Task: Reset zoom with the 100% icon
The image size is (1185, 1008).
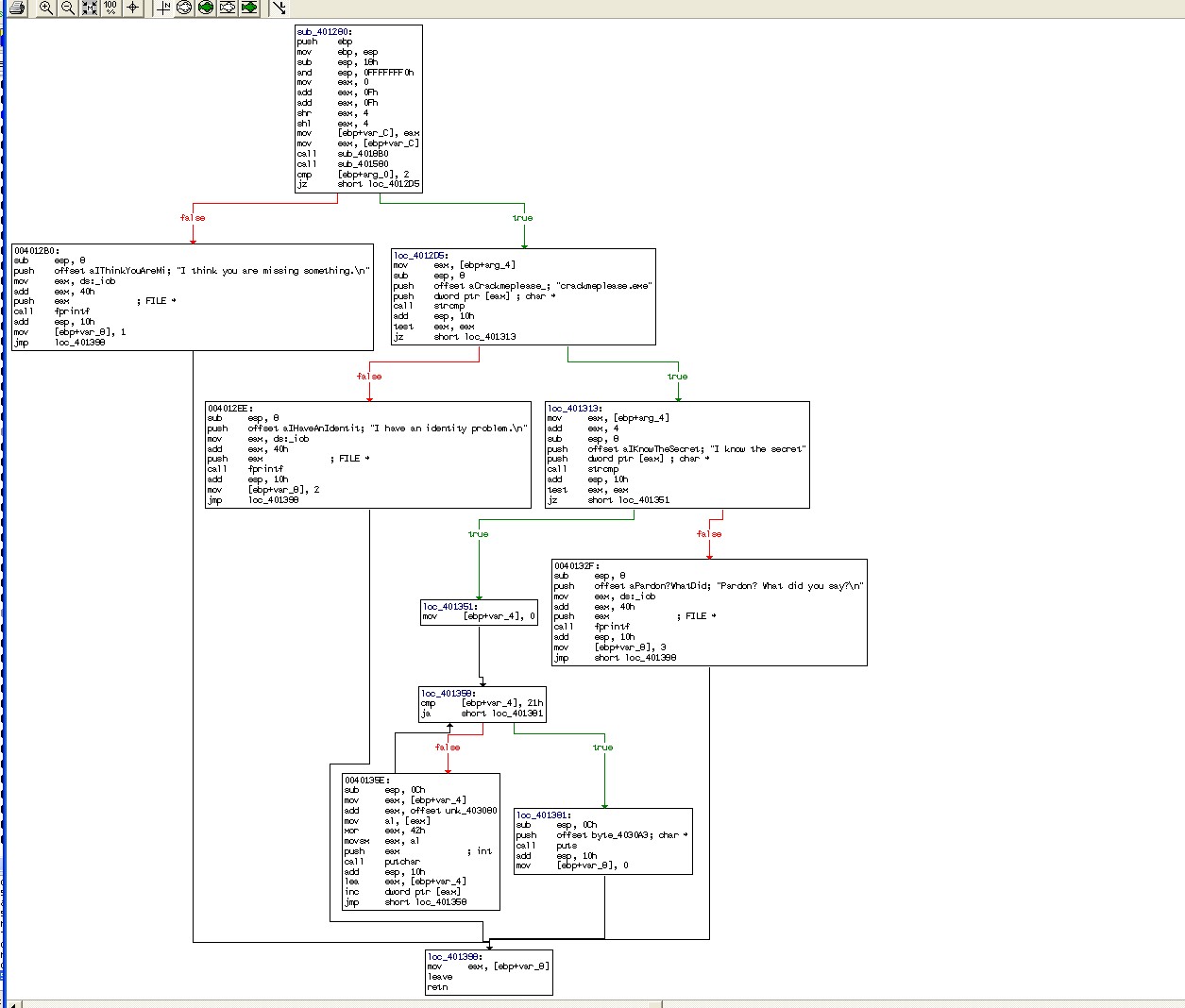Action: tap(111, 8)
